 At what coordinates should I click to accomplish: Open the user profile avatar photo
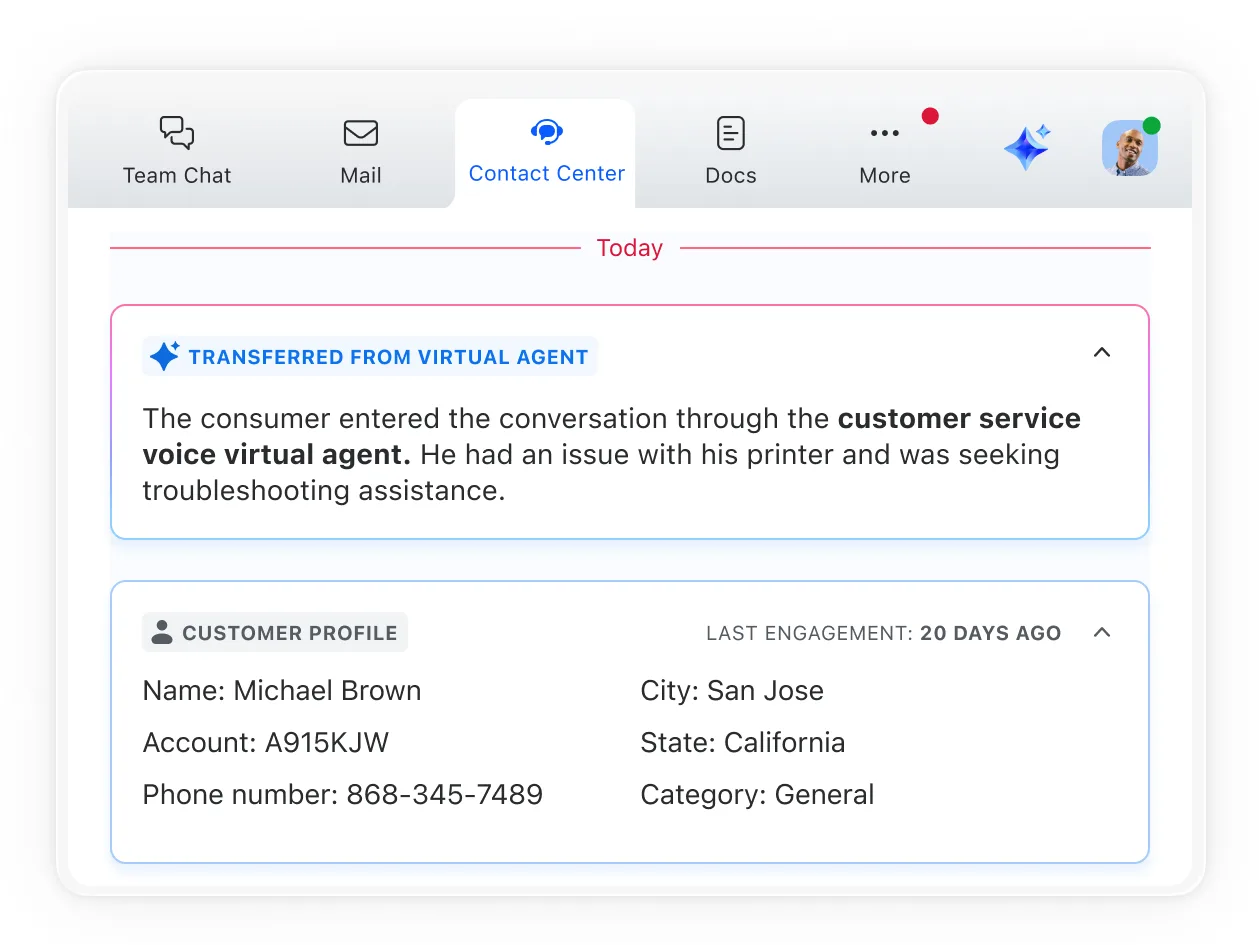[1129, 147]
